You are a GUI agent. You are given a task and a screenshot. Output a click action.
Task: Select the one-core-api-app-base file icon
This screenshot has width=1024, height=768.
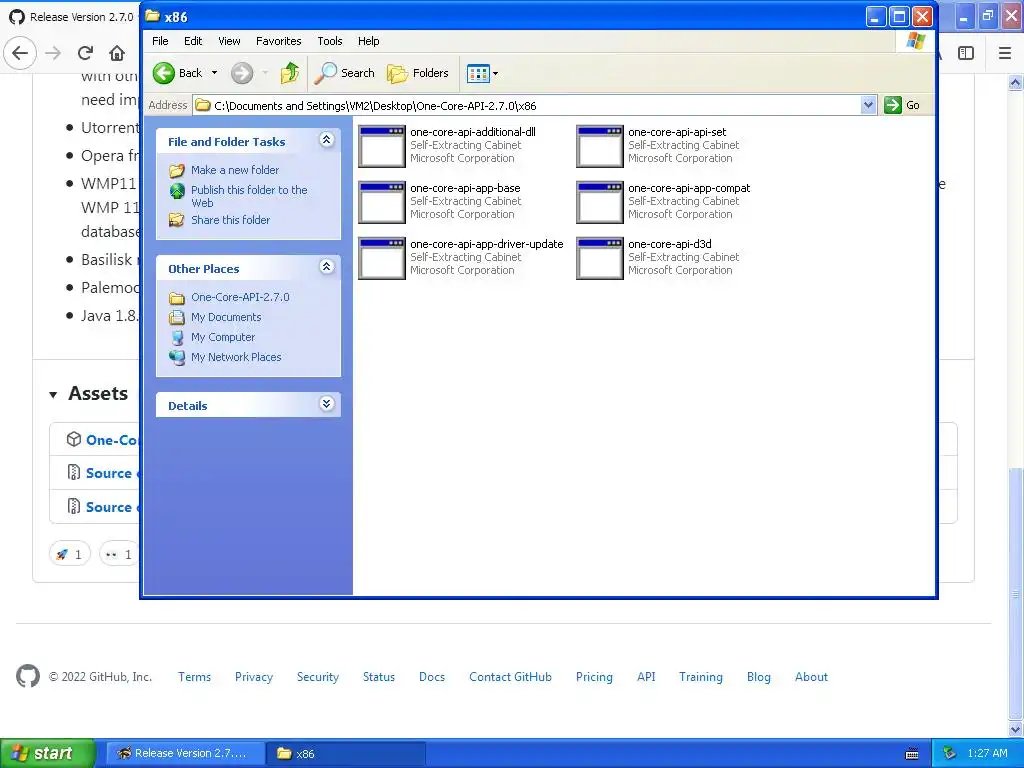[382, 202]
